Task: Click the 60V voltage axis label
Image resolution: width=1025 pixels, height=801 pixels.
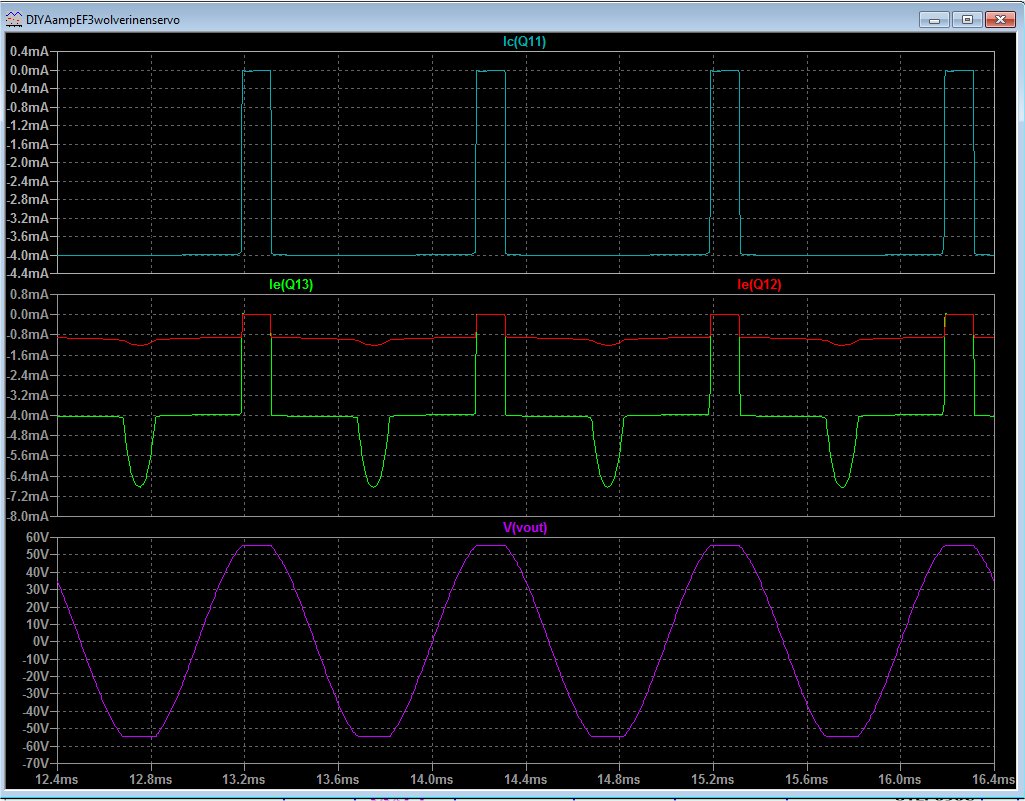Action: (x=38, y=537)
